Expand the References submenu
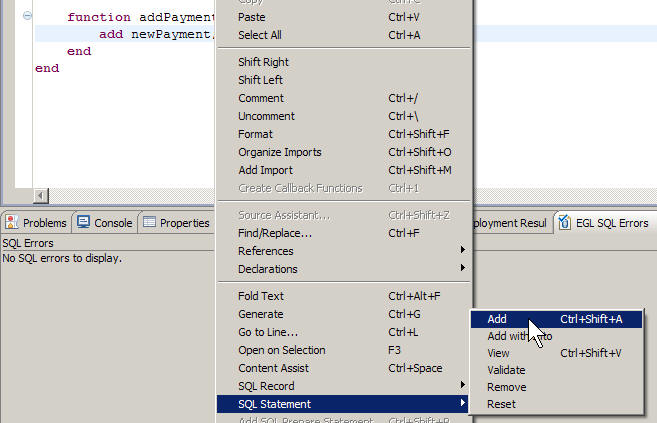 point(344,251)
